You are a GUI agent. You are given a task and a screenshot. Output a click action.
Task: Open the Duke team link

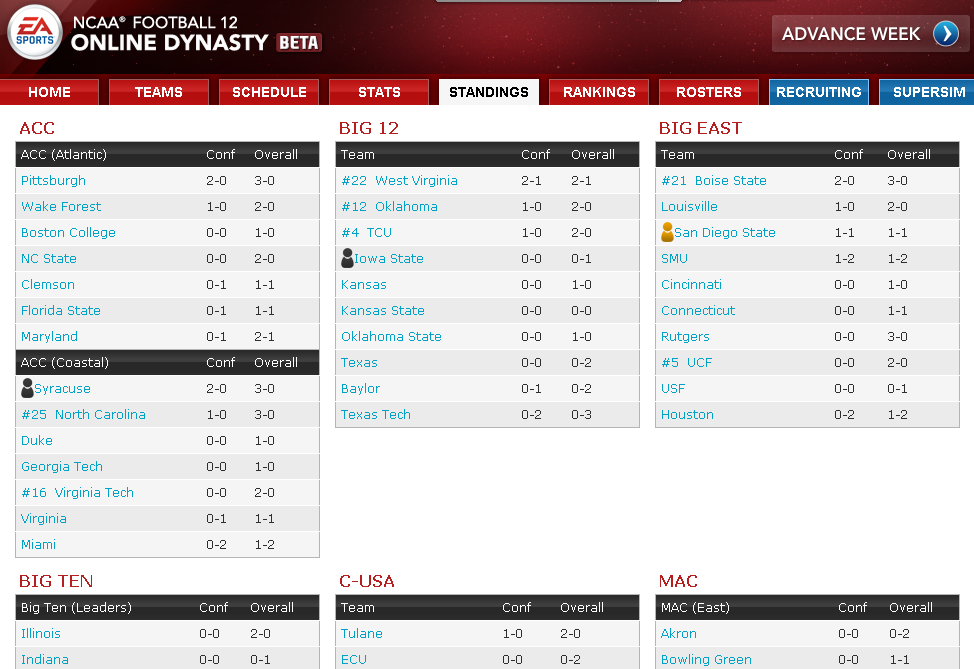coord(37,440)
